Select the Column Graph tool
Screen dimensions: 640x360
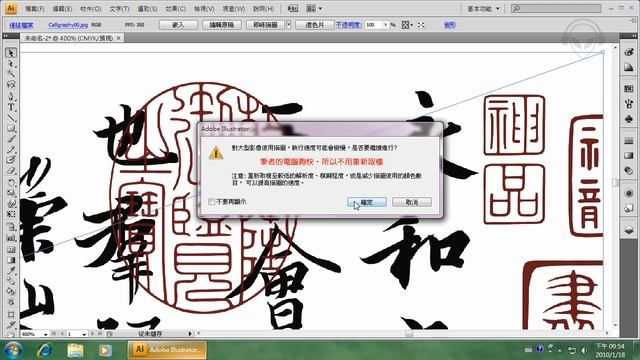[11, 238]
